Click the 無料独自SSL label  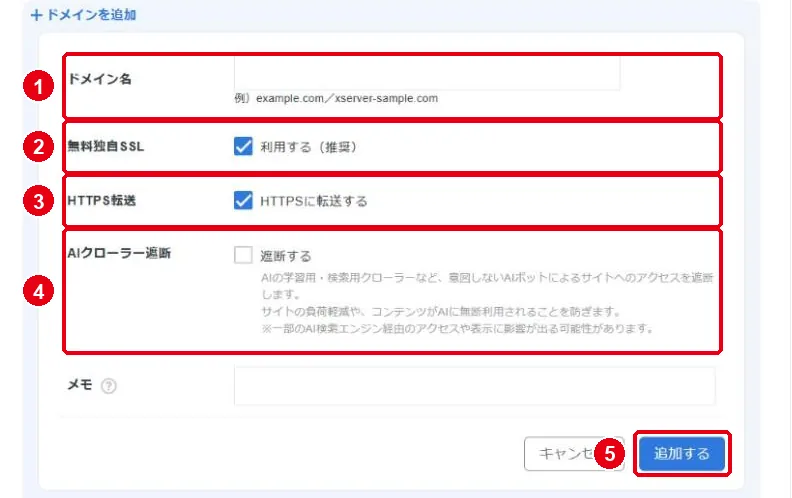[106, 146]
